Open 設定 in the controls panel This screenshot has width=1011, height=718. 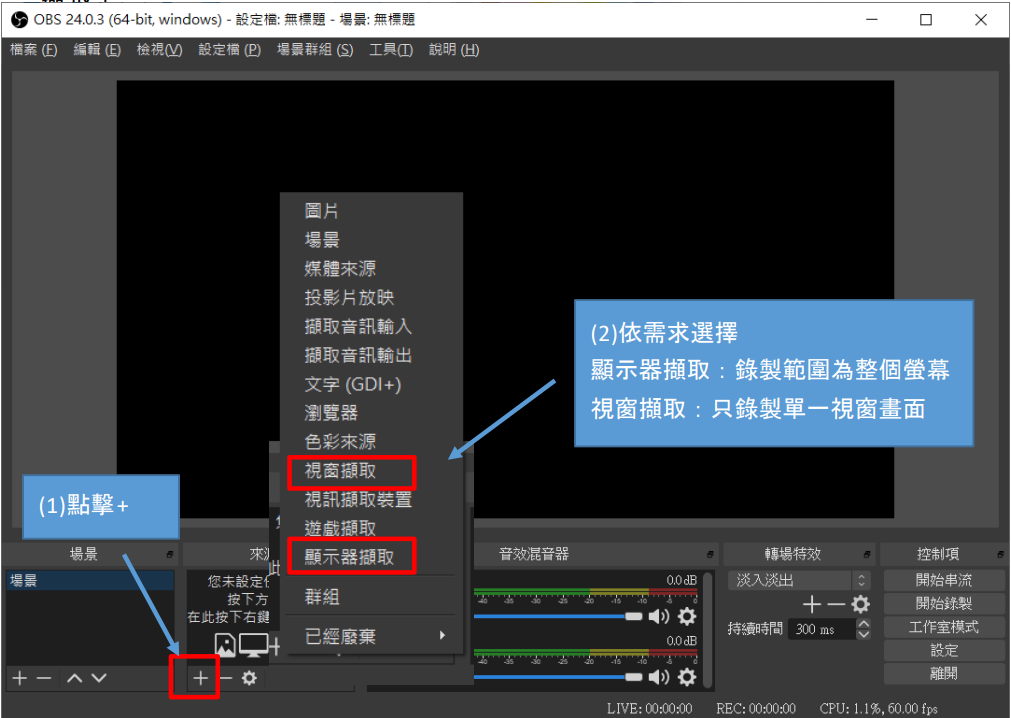click(x=943, y=650)
